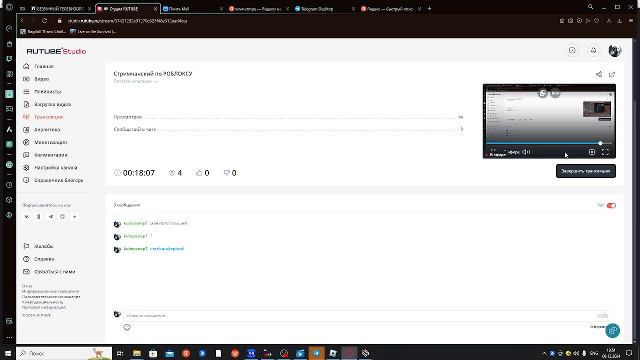This screenshot has height=360, width=640.
Task: Click the Монетизация coin icon
Action: [27, 142]
